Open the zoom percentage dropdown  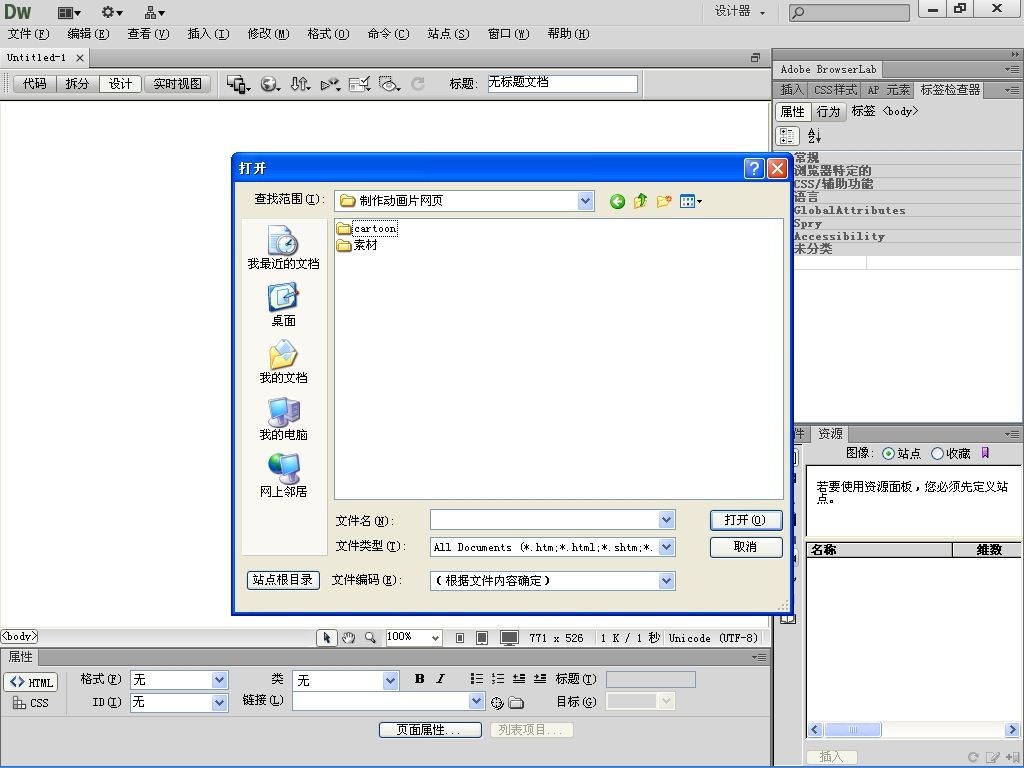pyautogui.click(x=435, y=638)
